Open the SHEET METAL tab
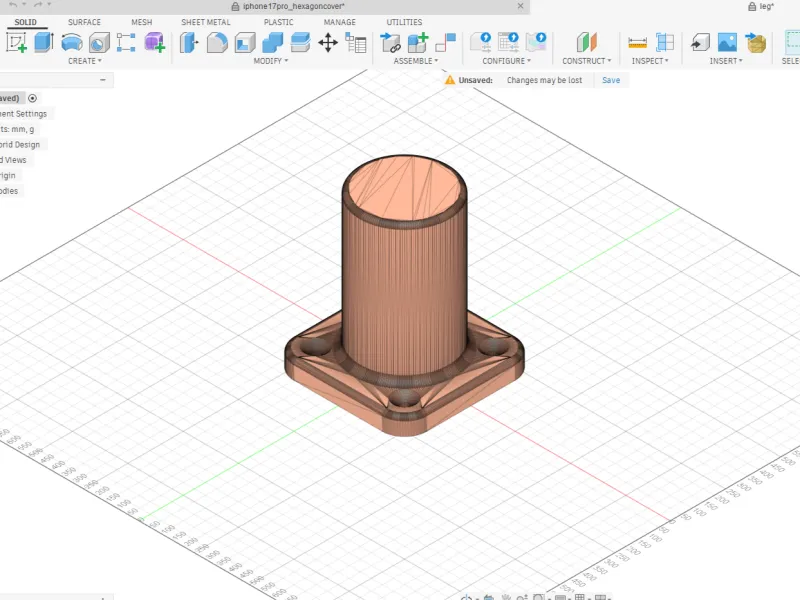 tap(206, 22)
